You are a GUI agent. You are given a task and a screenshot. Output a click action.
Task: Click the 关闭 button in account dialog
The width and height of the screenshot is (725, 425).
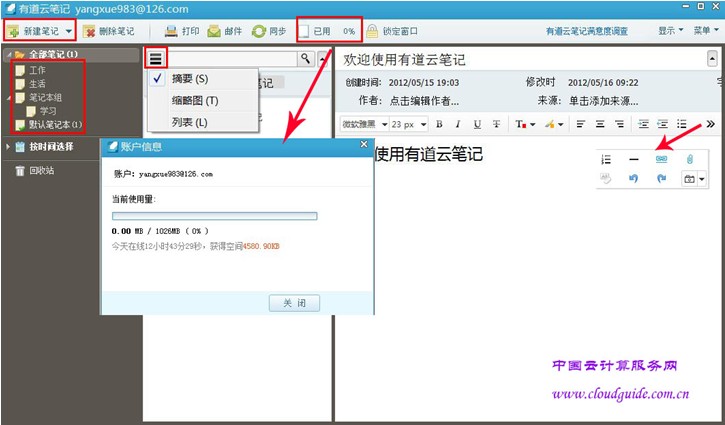(x=295, y=303)
